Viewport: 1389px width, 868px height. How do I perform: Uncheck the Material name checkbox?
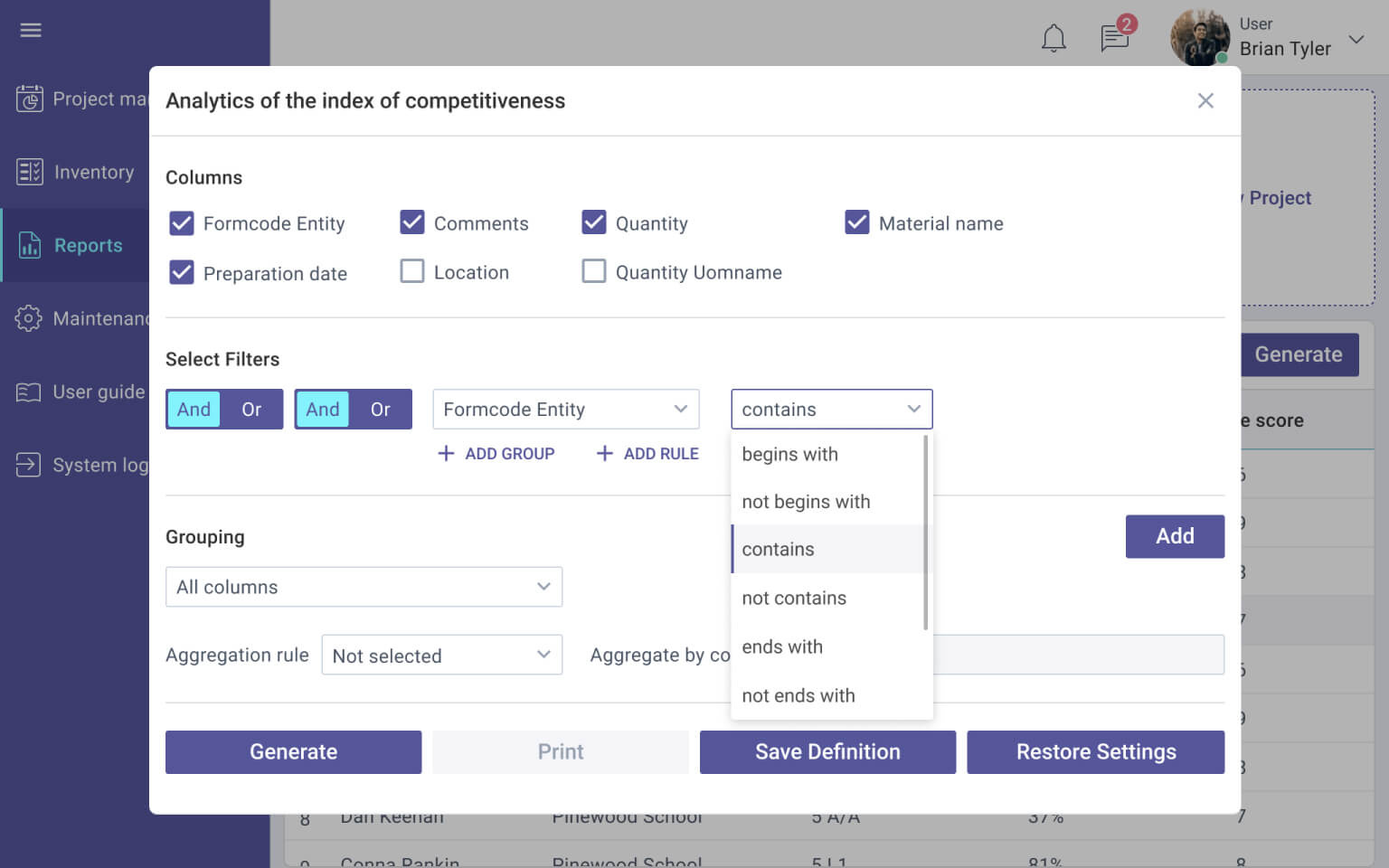(857, 222)
